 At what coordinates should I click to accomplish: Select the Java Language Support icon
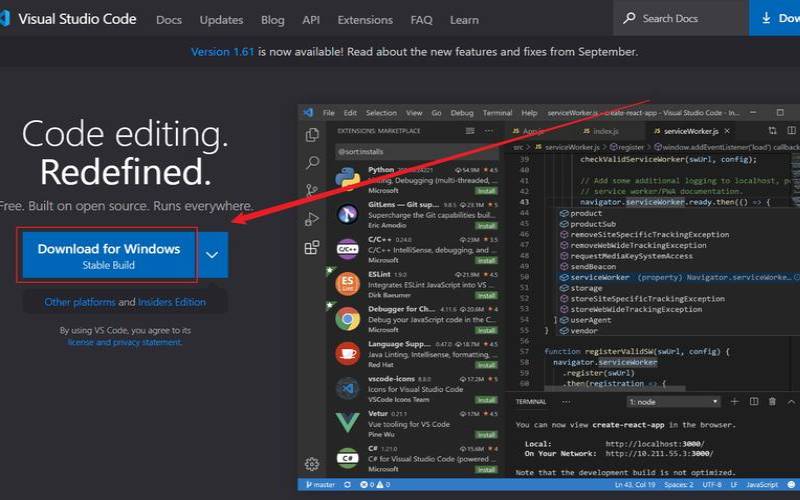coord(348,354)
